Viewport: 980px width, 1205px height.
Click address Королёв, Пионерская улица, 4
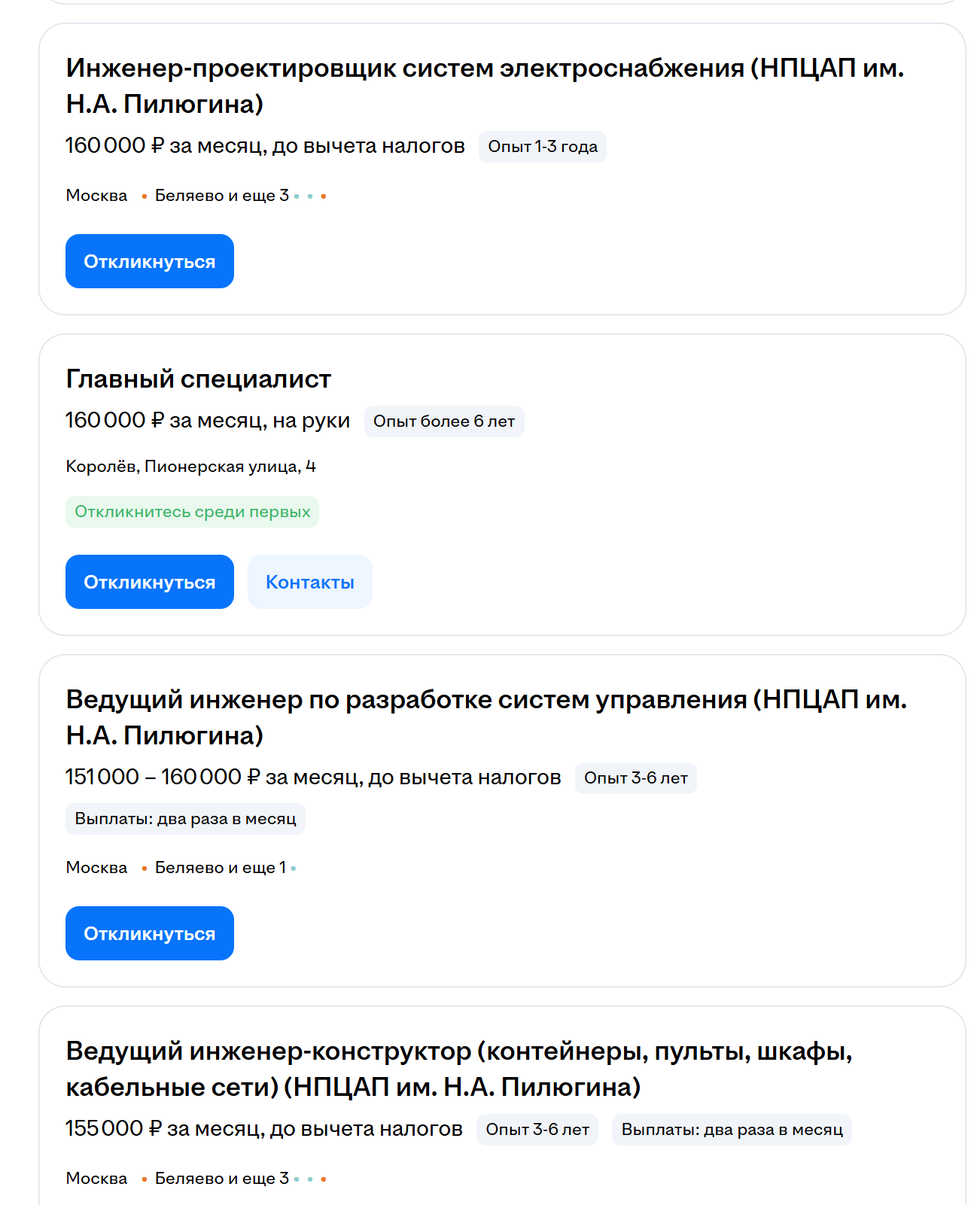pos(190,467)
